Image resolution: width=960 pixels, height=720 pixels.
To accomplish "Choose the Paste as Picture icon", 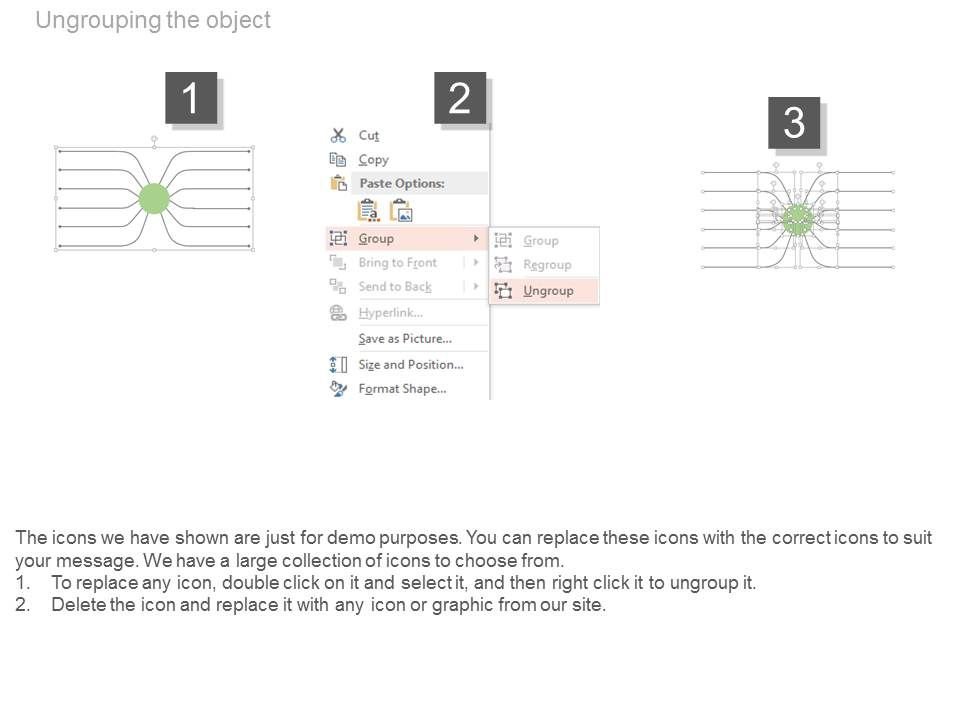I will click(x=401, y=210).
